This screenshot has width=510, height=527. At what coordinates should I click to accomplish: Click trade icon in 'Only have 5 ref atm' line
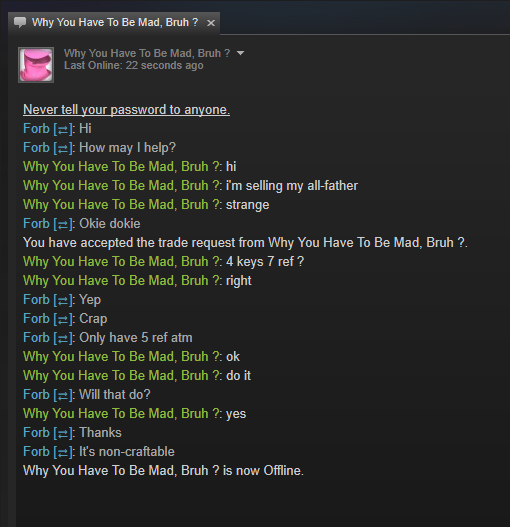[x=63, y=338]
